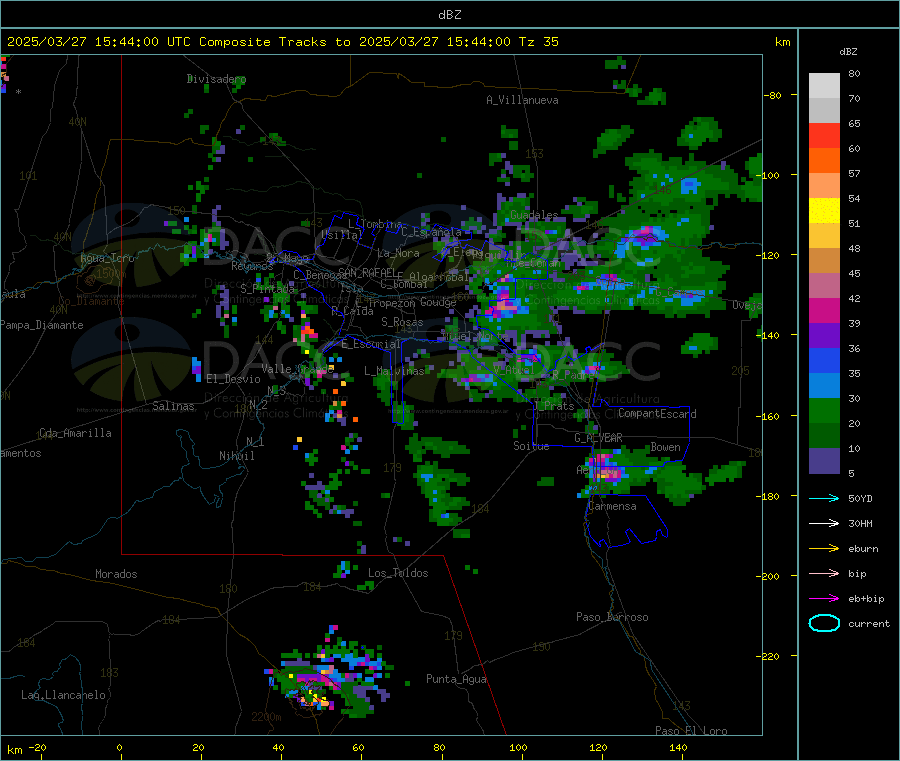Click the Paso_Barroso map label
900x761 pixels.
(612, 617)
